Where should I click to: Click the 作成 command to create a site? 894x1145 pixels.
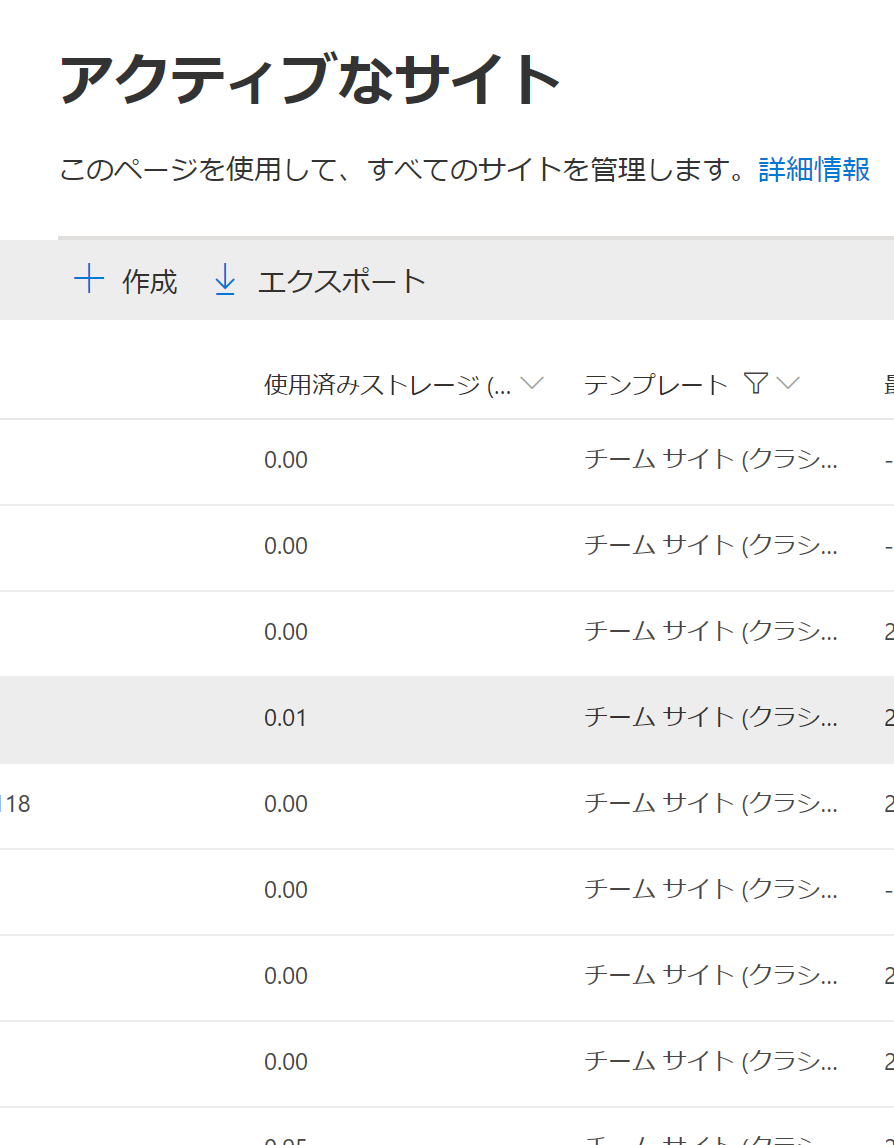point(152,281)
